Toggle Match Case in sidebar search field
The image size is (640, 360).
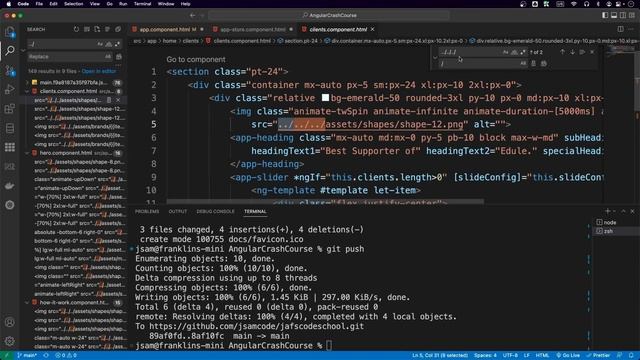tap(100, 44)
